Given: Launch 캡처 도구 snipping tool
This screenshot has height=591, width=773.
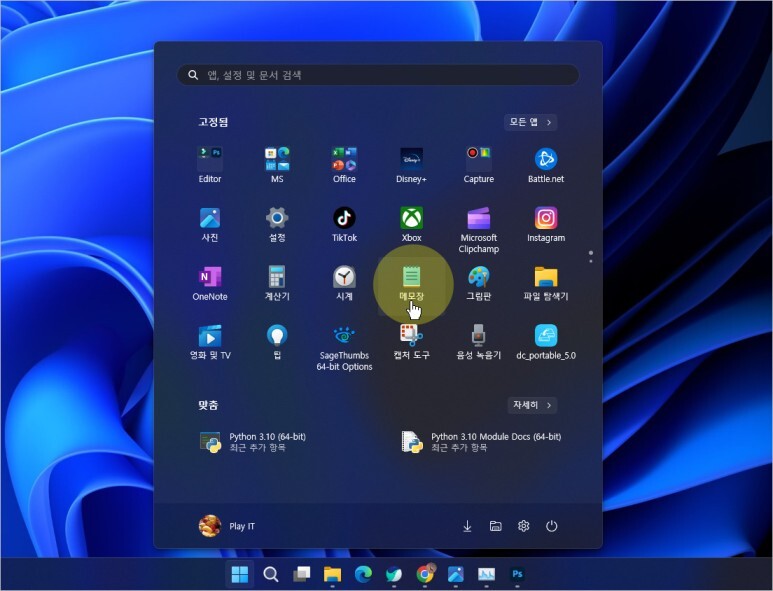Looking at the screenshot, I should pyautogui.click(x=411, y=342).
